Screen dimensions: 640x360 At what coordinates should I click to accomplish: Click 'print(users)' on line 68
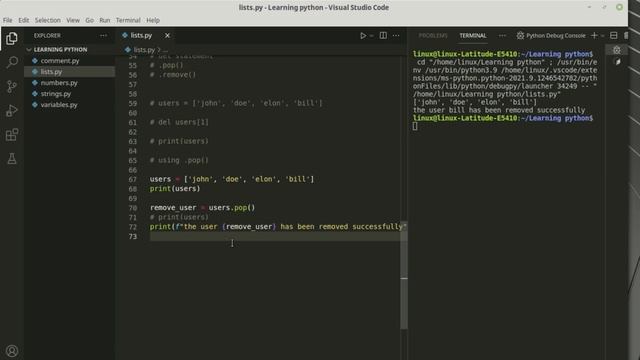[x=175, y=189]
